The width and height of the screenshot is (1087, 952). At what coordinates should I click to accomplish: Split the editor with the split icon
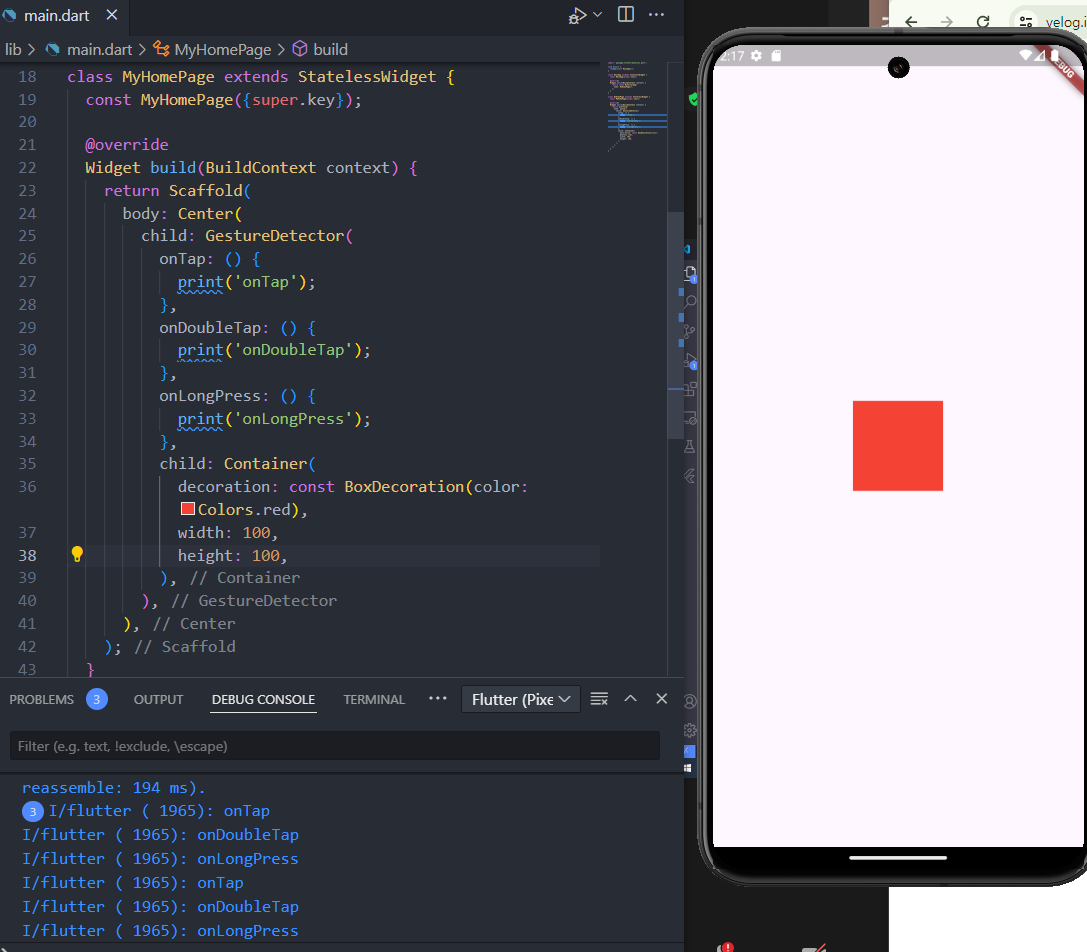click(x=625, y=15)
